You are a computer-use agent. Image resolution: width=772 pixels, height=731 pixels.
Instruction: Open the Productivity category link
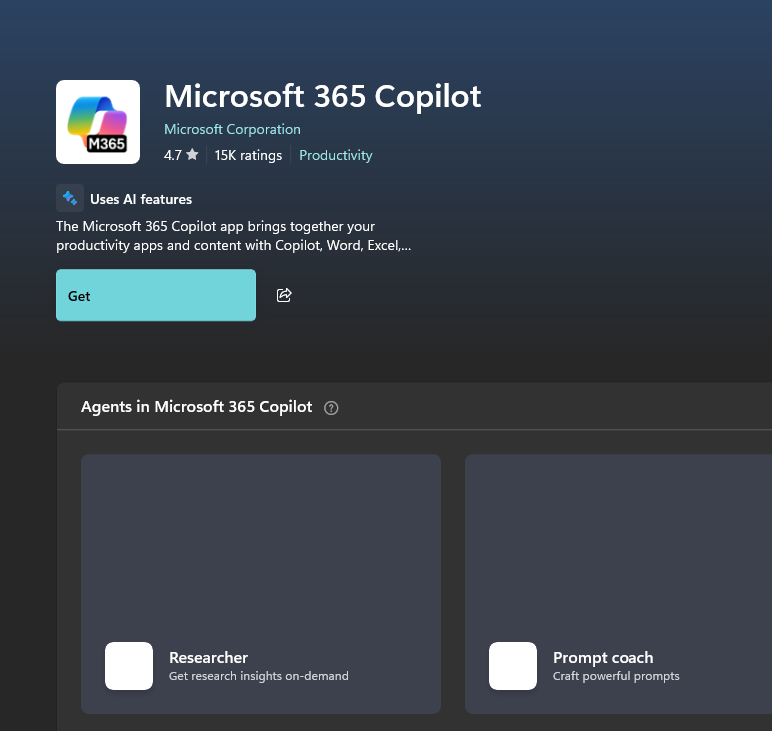(x=336, y=156)
